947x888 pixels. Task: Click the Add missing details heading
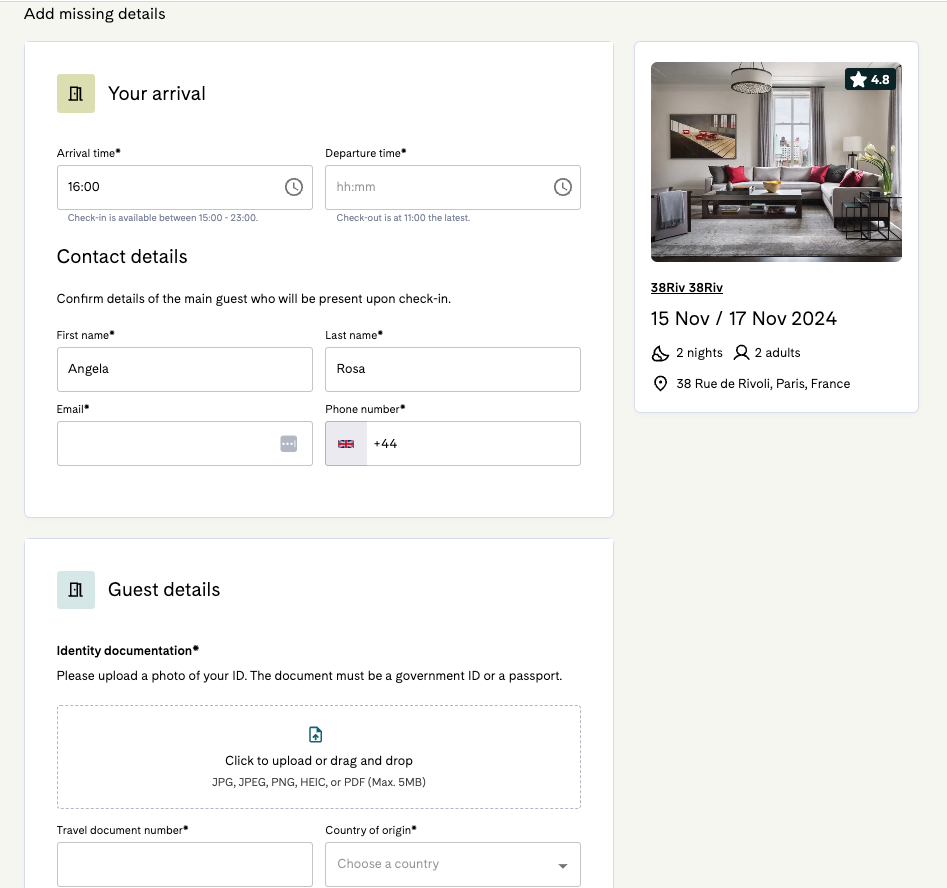[x=94, y=14]
